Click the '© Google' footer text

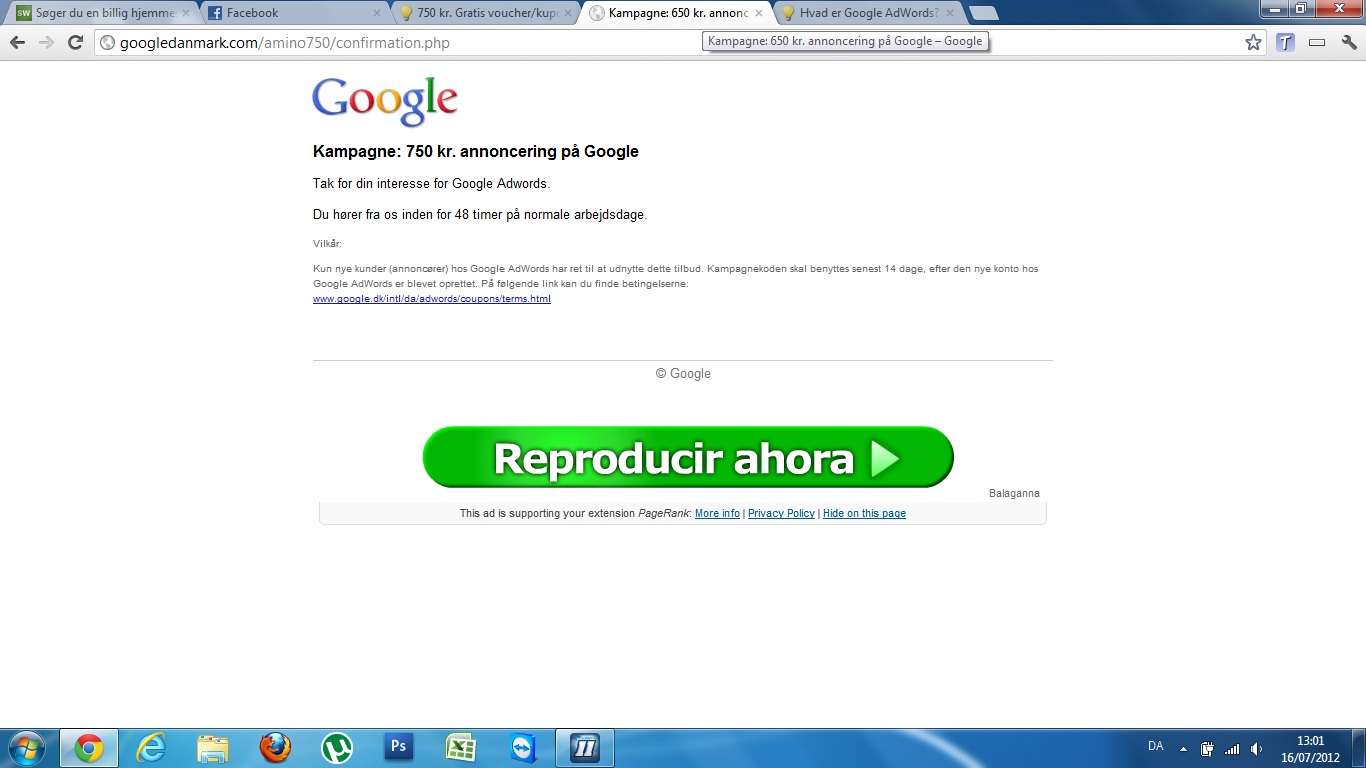point(683,374)
